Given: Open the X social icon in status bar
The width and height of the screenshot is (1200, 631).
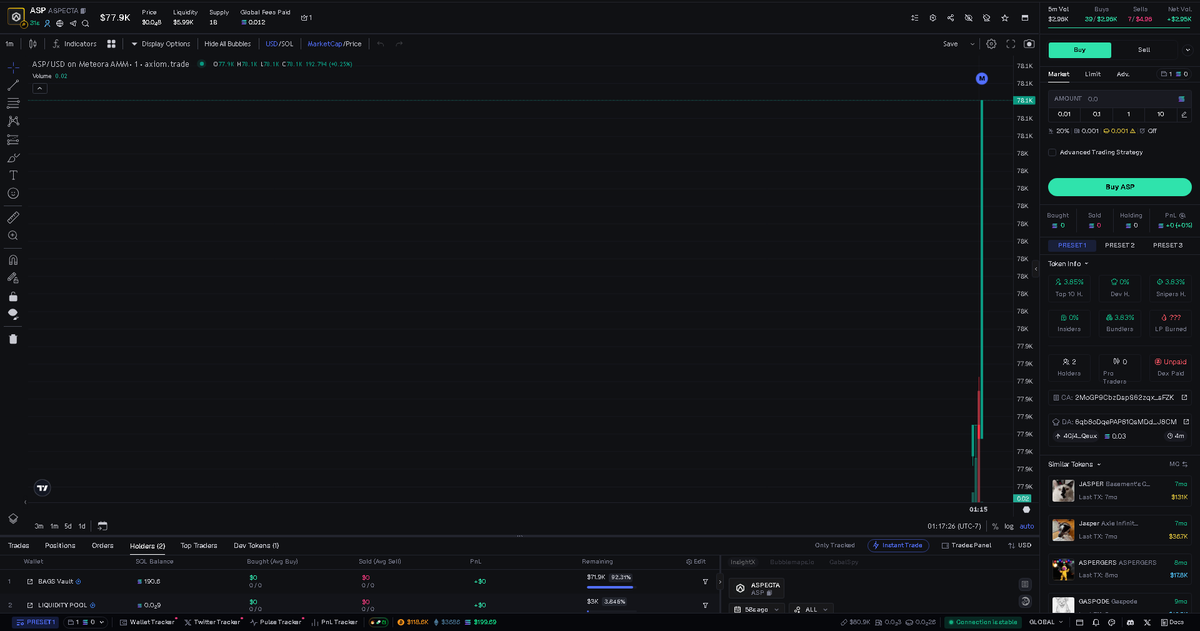Looking at the screenshot, I should tap(1148, 622).
